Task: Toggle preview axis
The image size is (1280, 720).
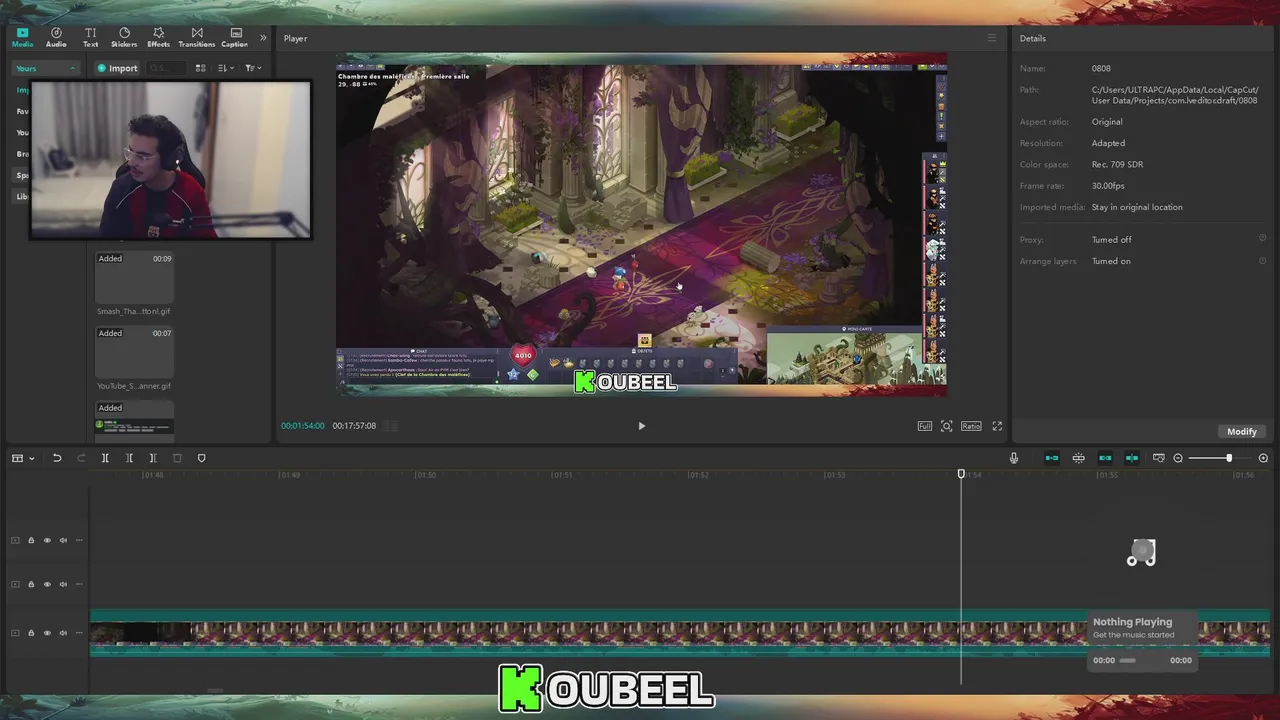Action: click(x=1132, y=458)
